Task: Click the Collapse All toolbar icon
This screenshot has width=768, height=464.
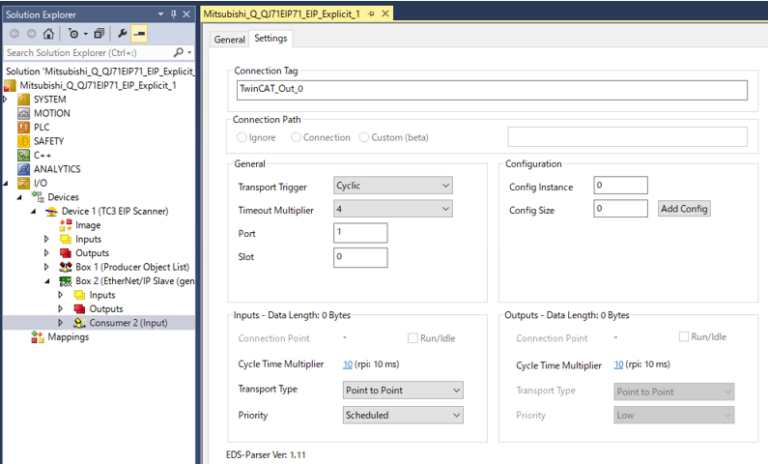Action: coord(98,33)
